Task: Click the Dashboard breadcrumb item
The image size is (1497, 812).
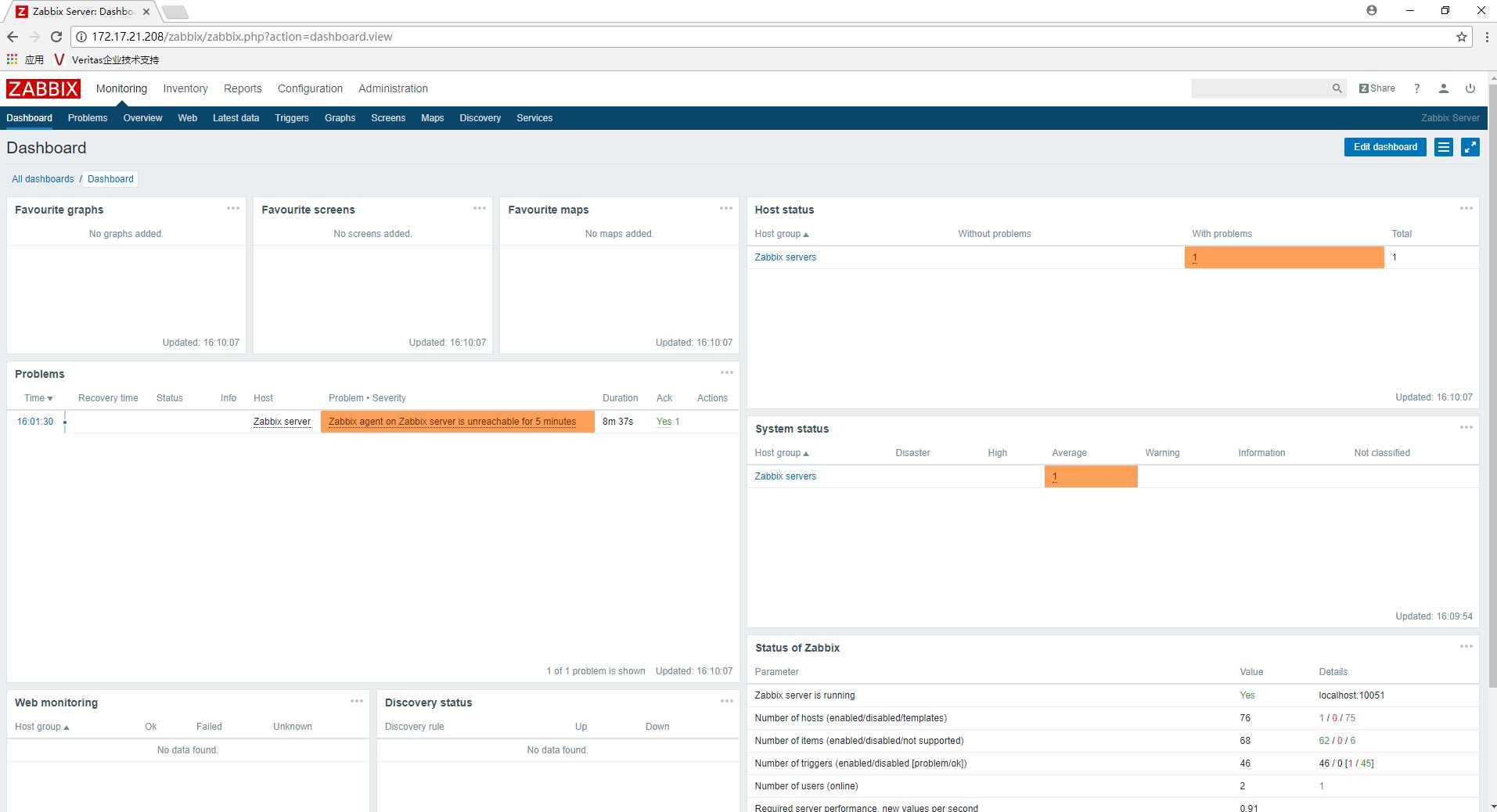Action: pyautogui.click(x=110, y=179)
